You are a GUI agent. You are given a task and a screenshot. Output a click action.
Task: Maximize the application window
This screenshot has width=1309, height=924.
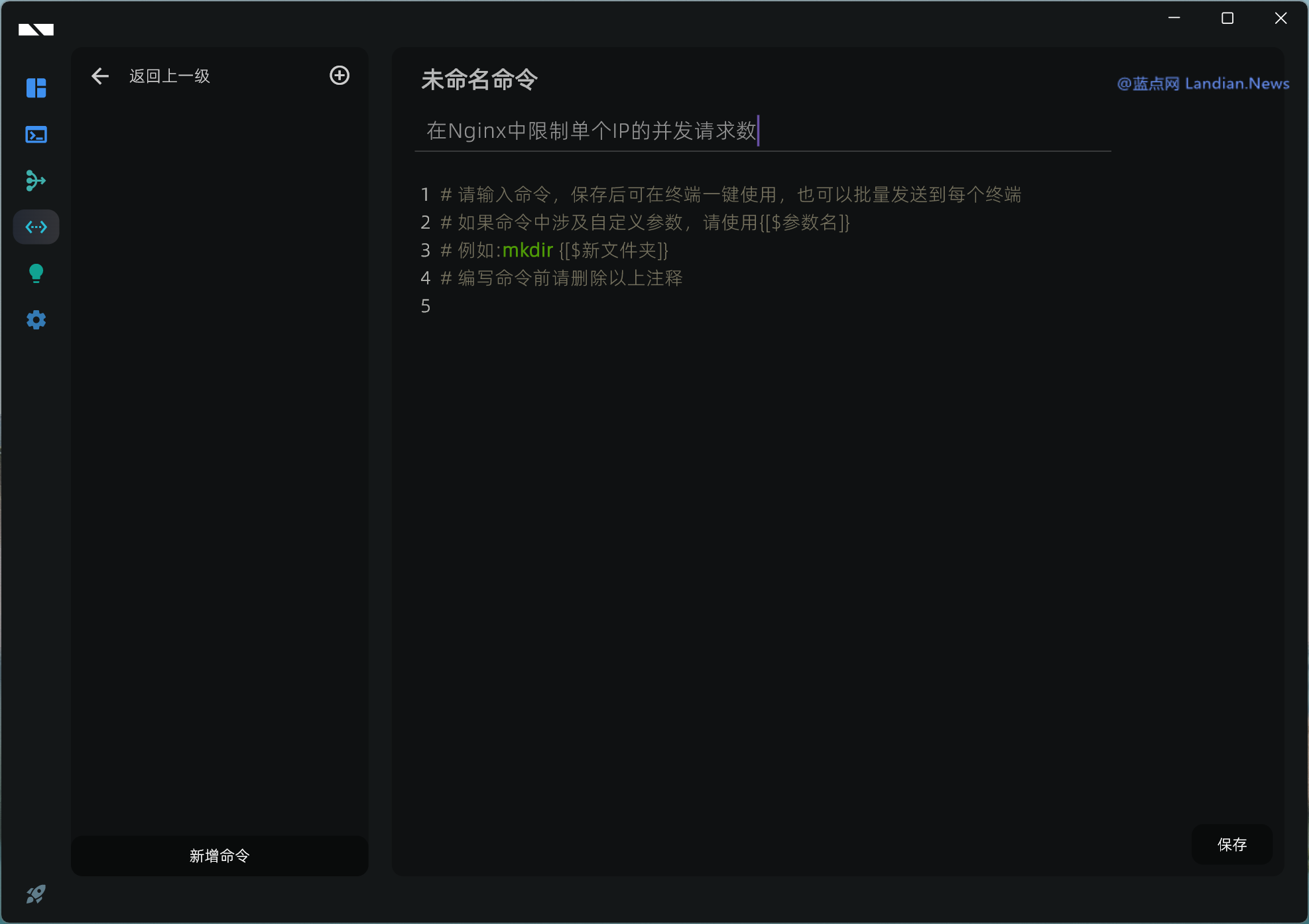coord(1227,19)
